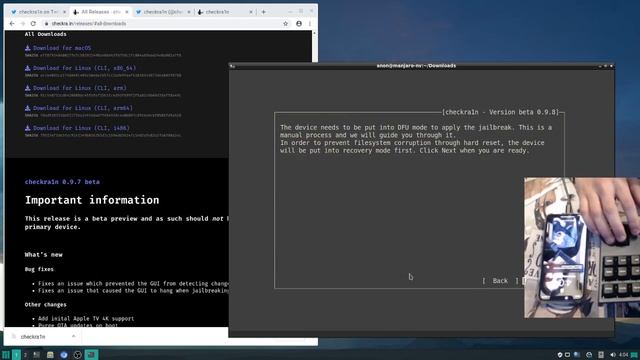This screenshot has height=360, width=640.
Task: Open the downloaded 'checkra1n' file in the download bar
Action: click(x=33, y=337)
